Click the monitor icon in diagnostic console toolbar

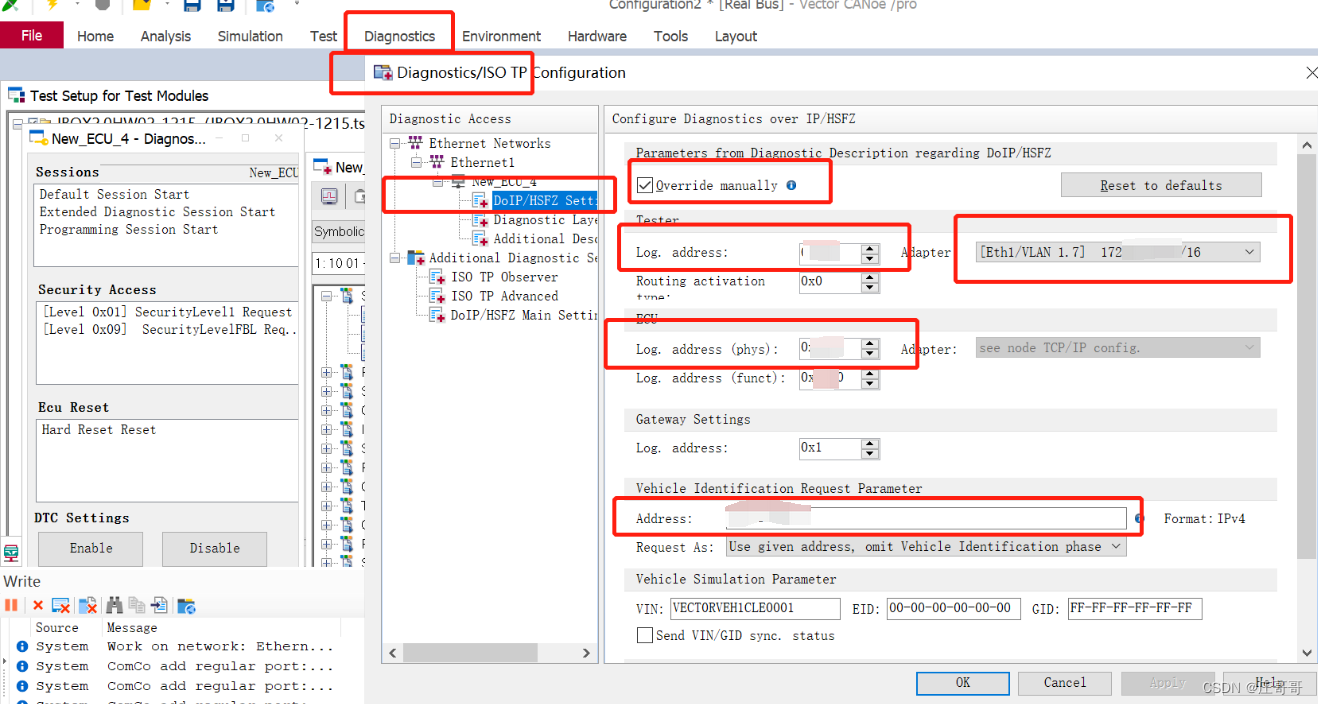click(x=329, y=196)
